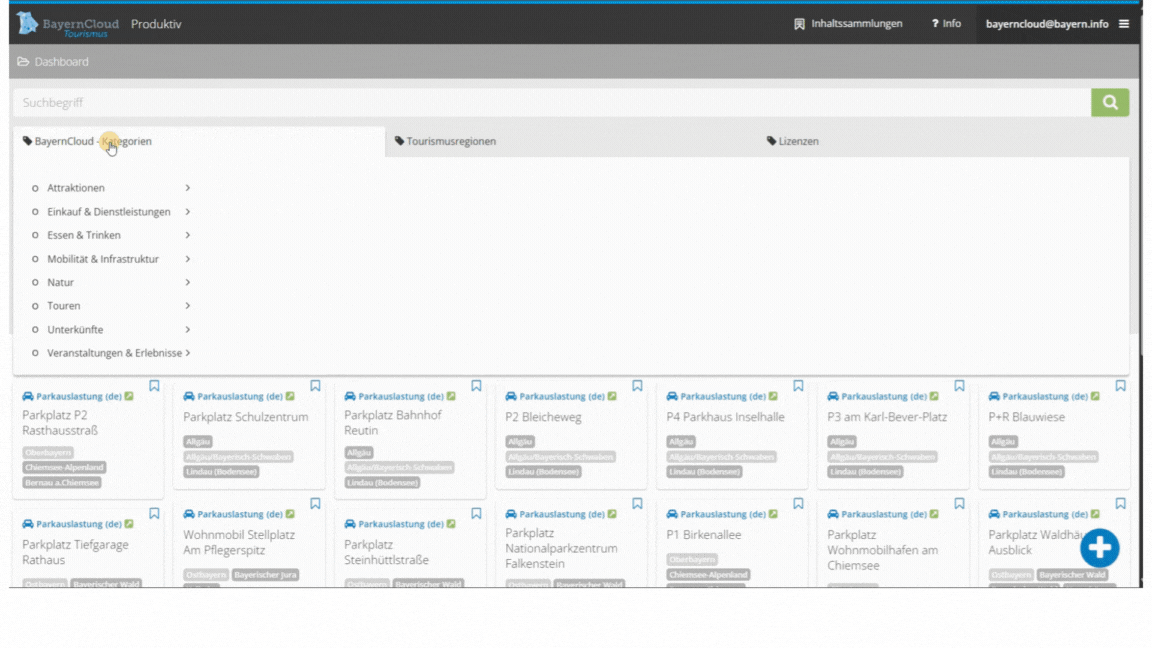Expand the Einkauf & Dienstleistungen chevron

(188, 212)
